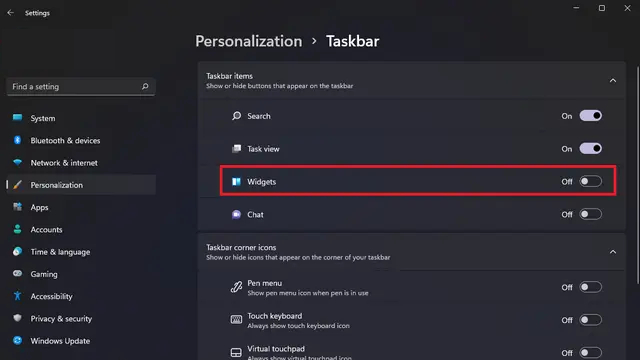Click the Pen menu icon

tap(236, 287)
